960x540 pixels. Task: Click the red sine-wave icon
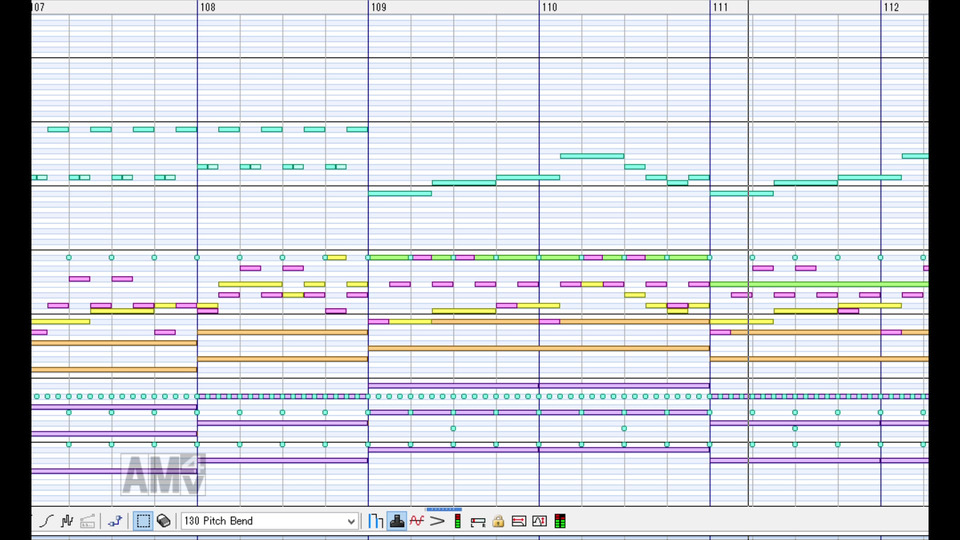coord(417,521)
